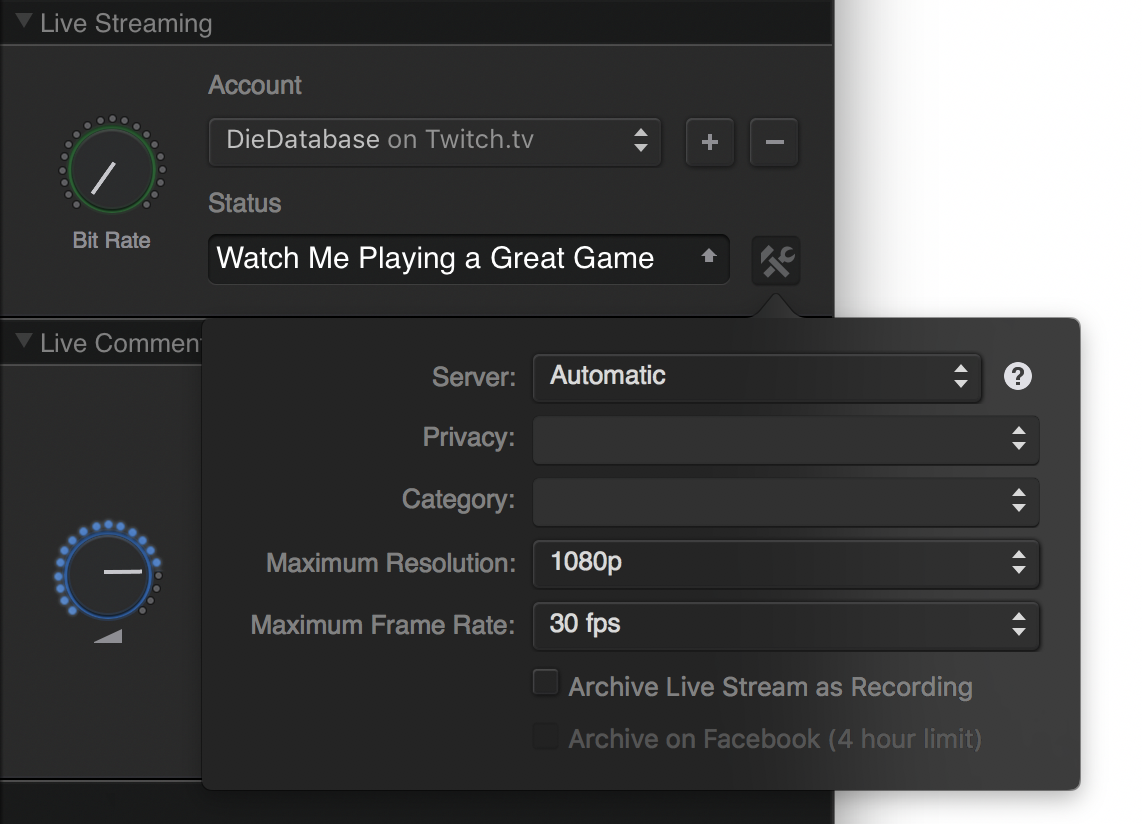Open the Maximum Resolution dropdown
The height and width of the screenshot is (824, 1142).
pos(785,563)
